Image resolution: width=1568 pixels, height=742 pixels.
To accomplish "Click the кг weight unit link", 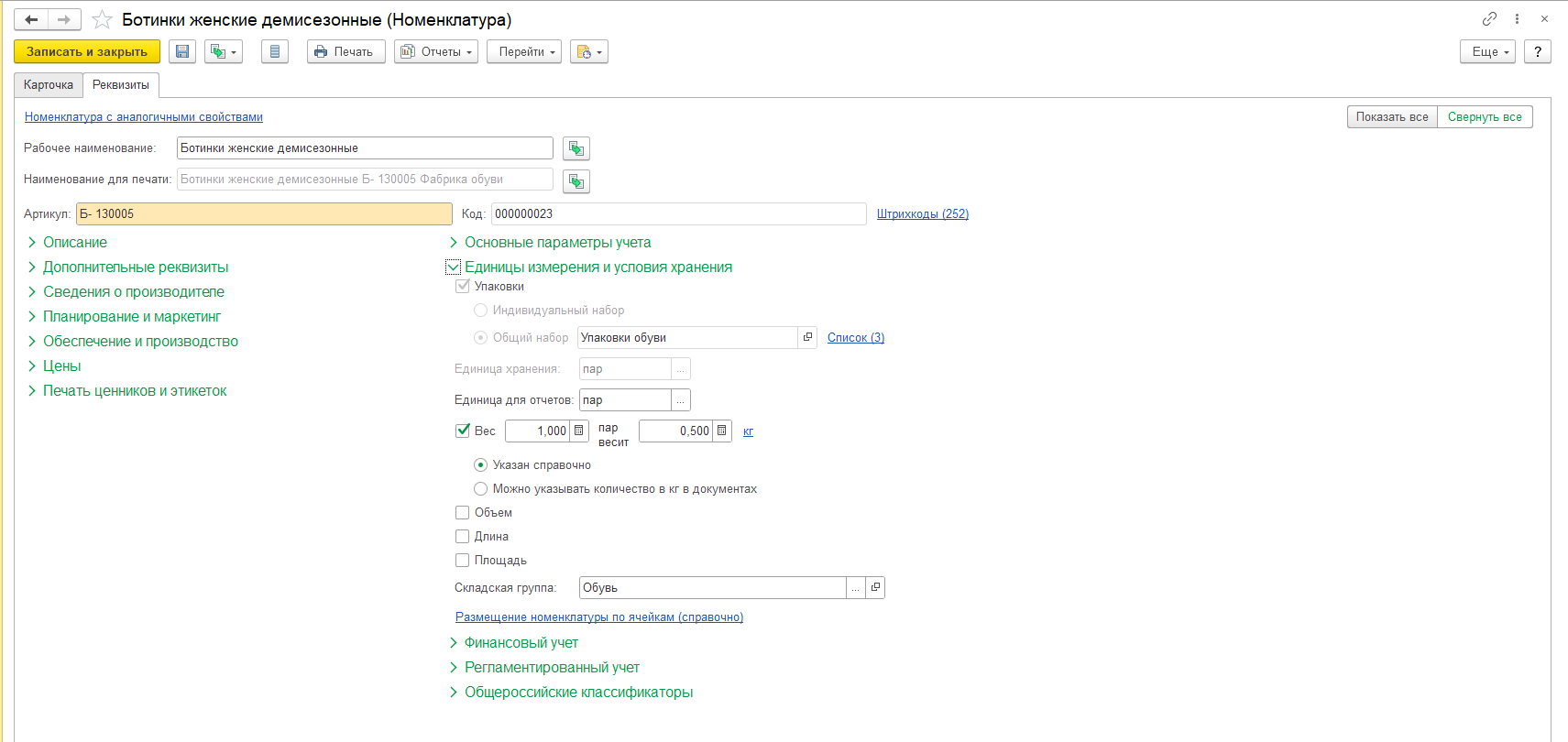I will point(749,431).
